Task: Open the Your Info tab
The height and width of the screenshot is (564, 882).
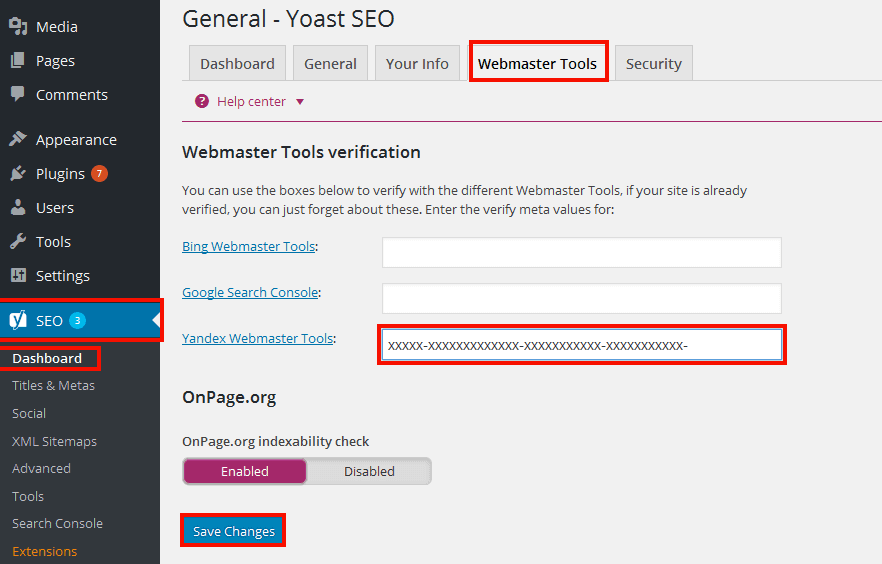Action: [x=417, y=64]
